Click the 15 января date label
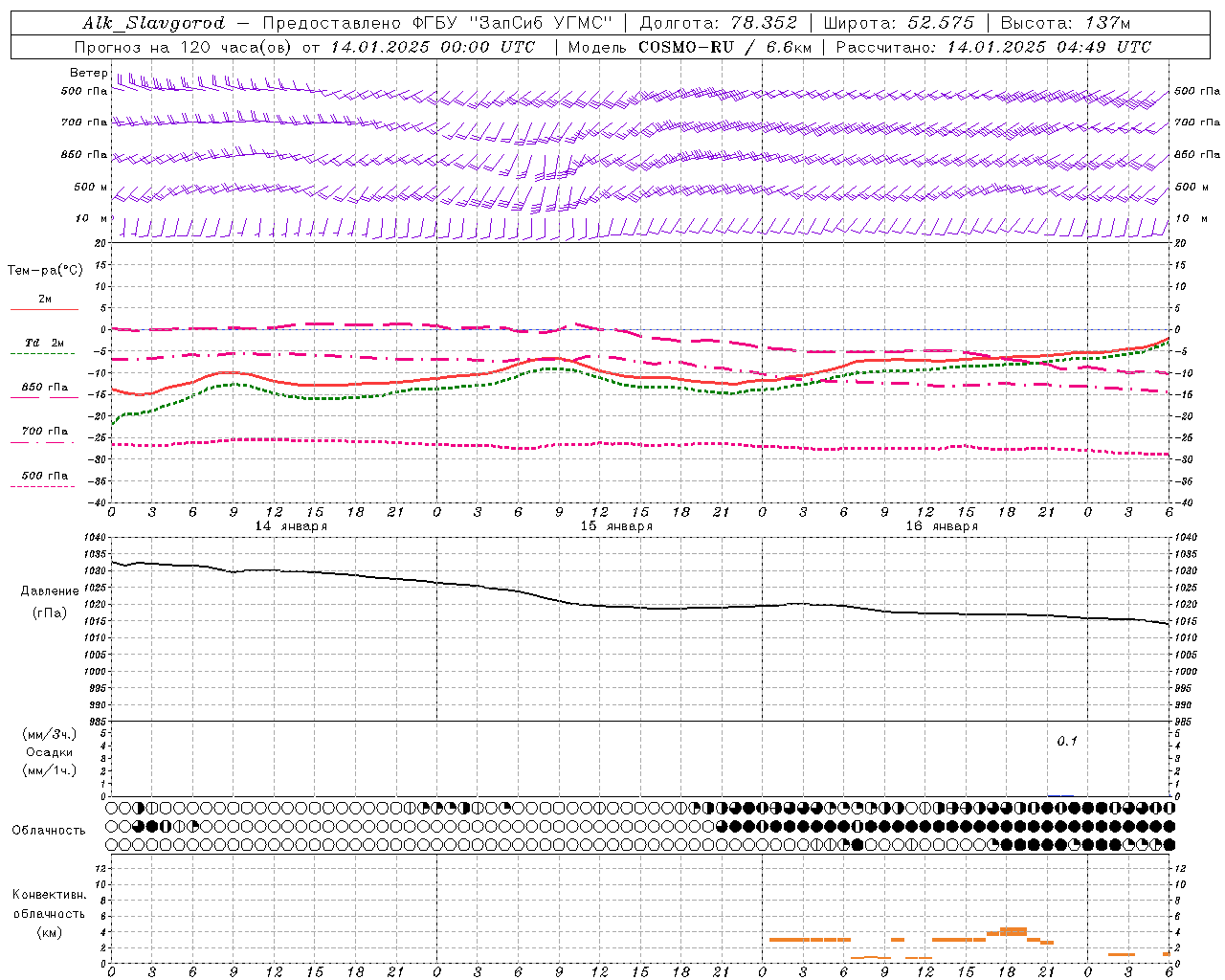This screenshot has height=980, width=1225. (x=616, y=526)
